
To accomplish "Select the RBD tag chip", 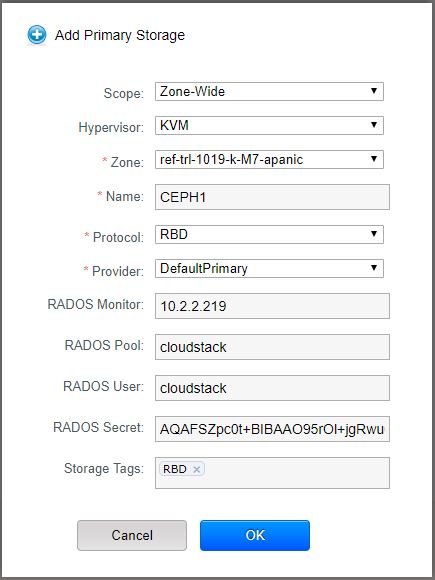I will point(175,469).
